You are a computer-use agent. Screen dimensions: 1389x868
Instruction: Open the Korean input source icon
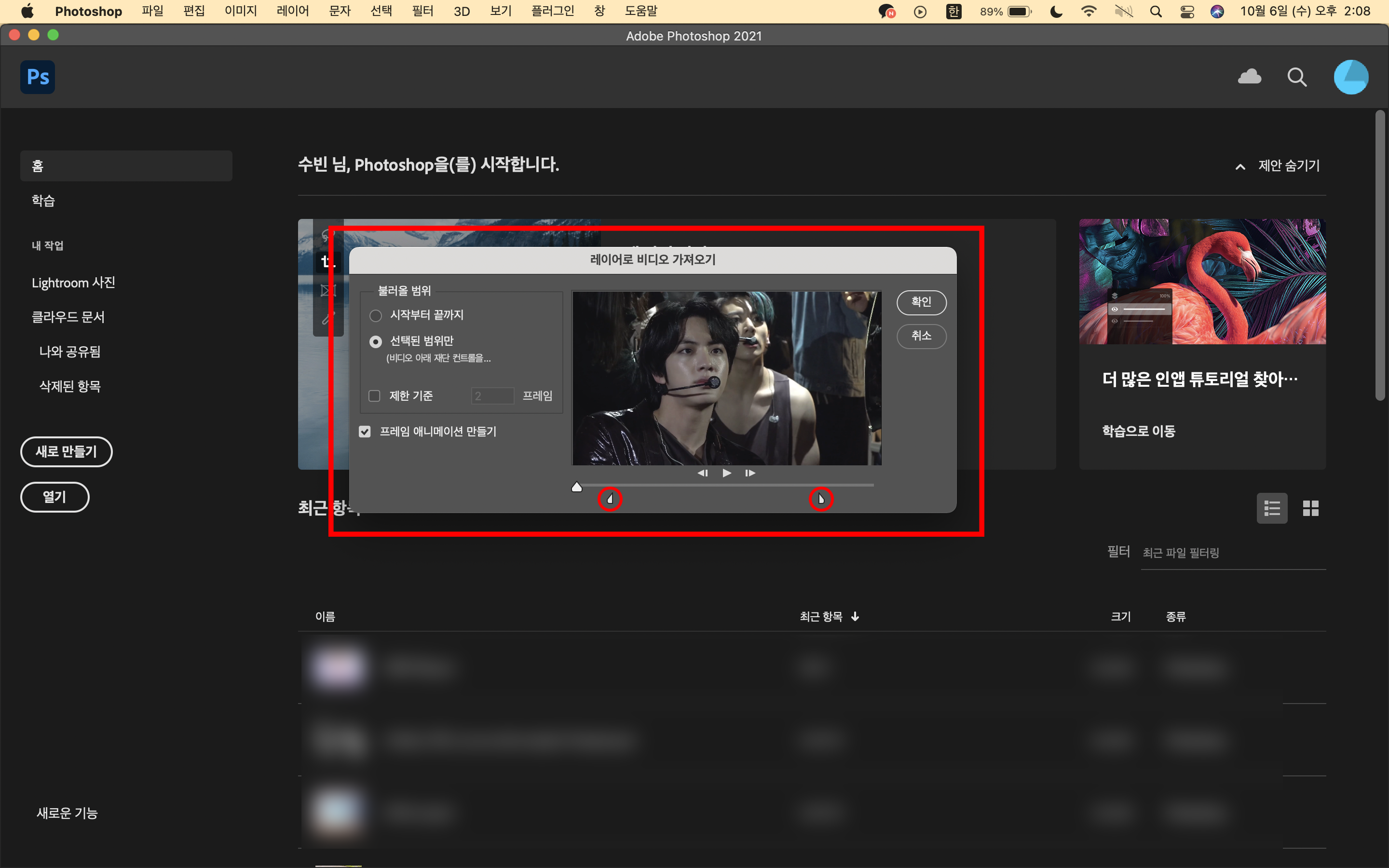click(953, 12)
